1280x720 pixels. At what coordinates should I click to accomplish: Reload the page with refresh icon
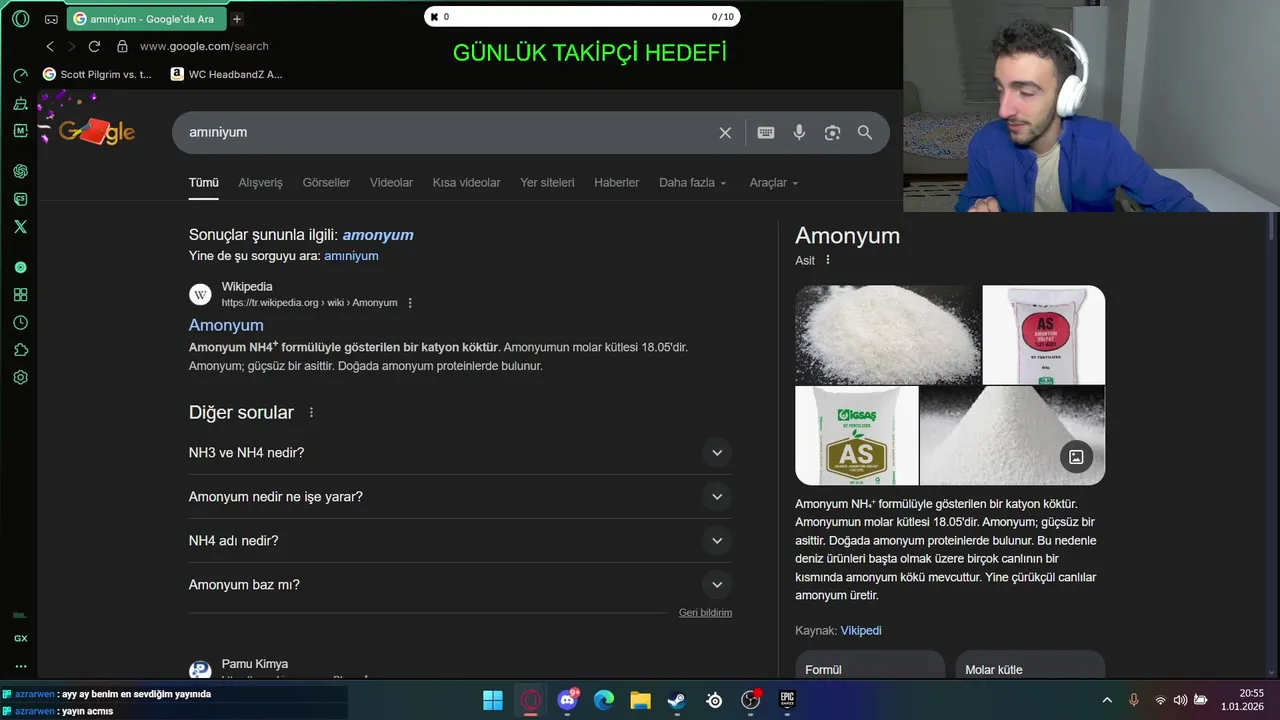(94, 46)
